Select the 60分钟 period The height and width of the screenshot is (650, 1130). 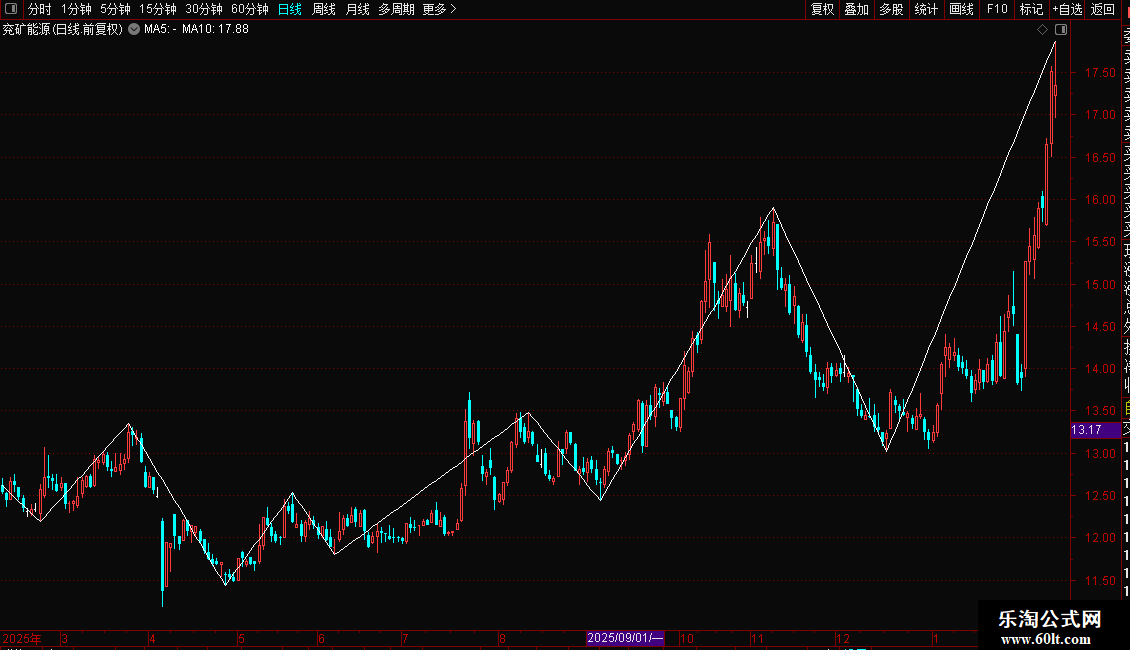click(250, 9)
